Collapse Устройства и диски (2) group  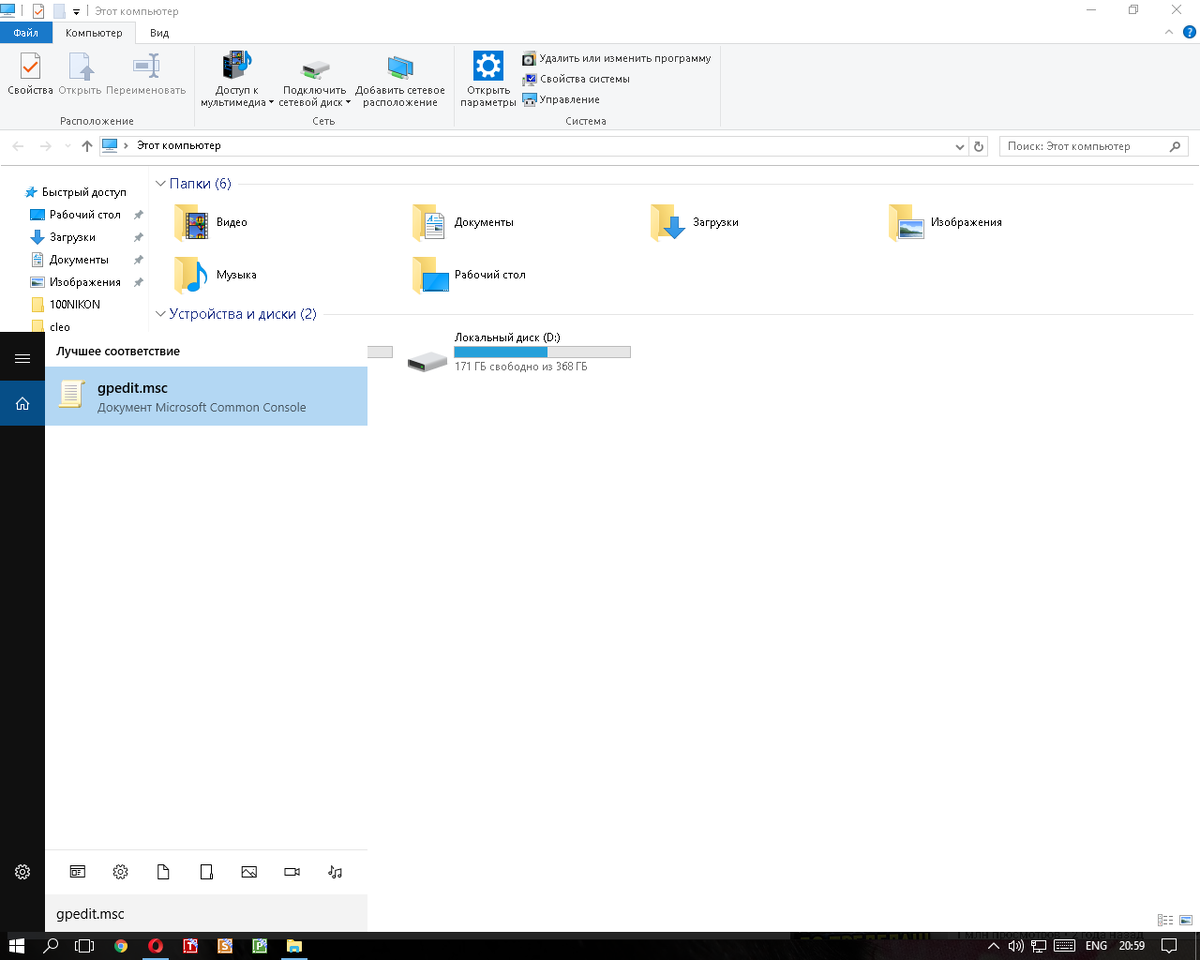coord(160,314)
